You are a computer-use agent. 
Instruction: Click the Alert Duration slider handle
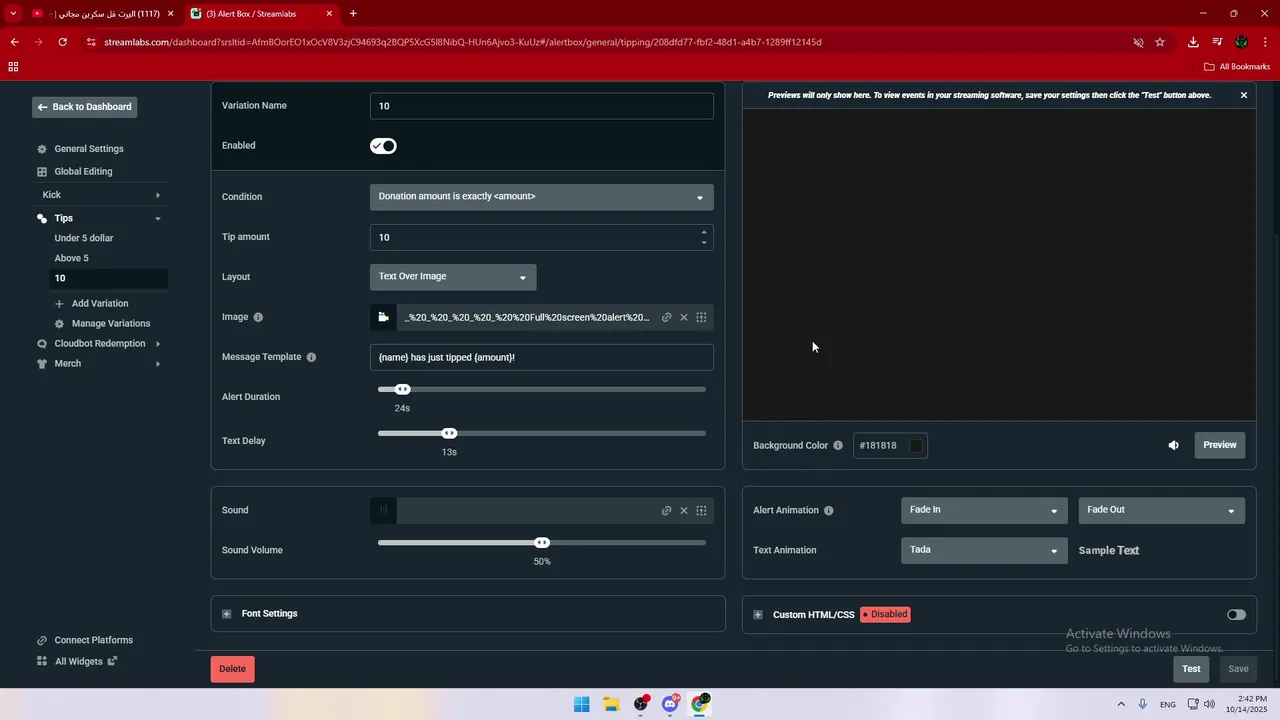(x=402, y=389)
